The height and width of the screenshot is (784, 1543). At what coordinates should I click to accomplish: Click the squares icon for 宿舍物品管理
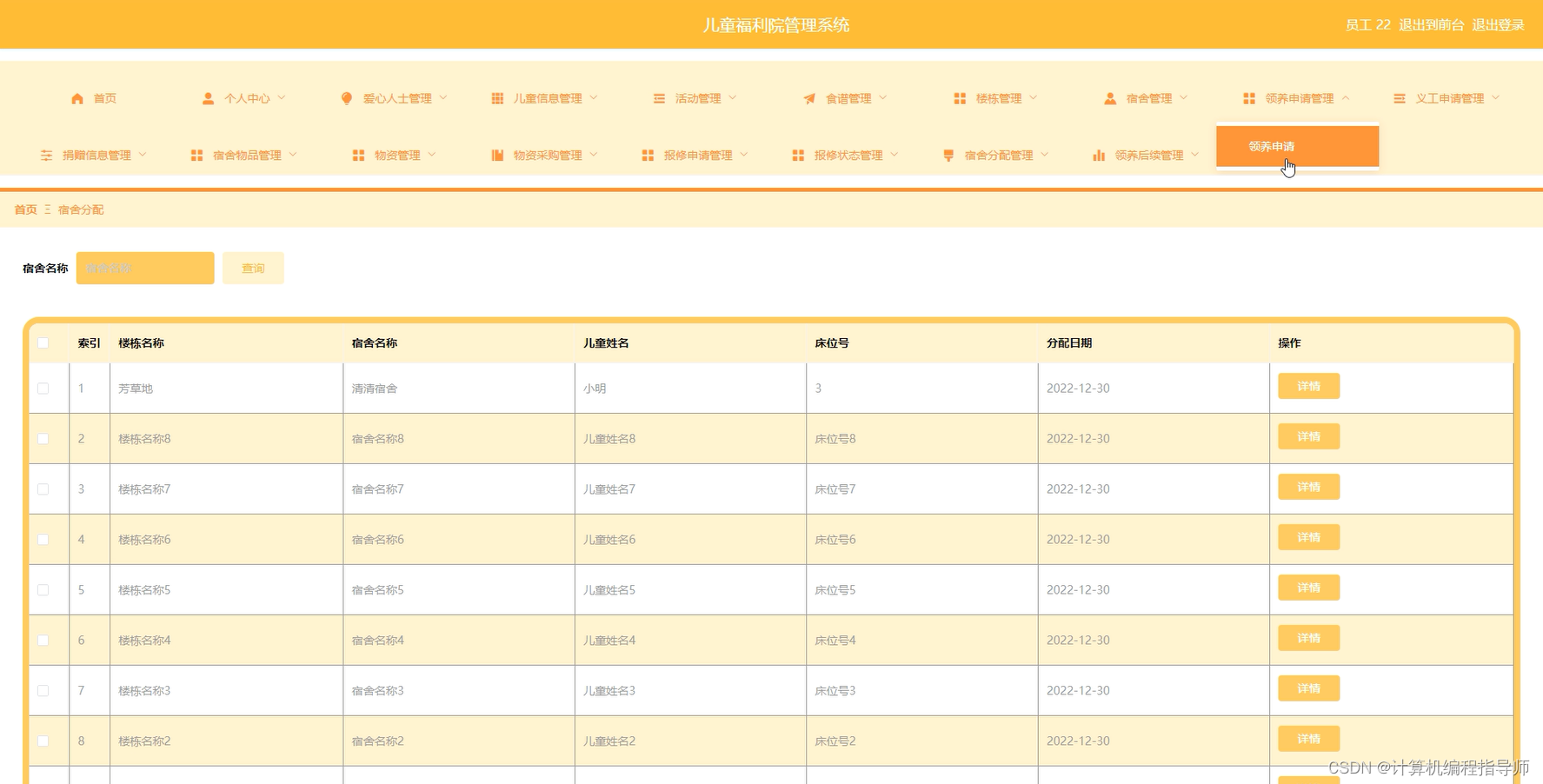(x=196, y=155)
